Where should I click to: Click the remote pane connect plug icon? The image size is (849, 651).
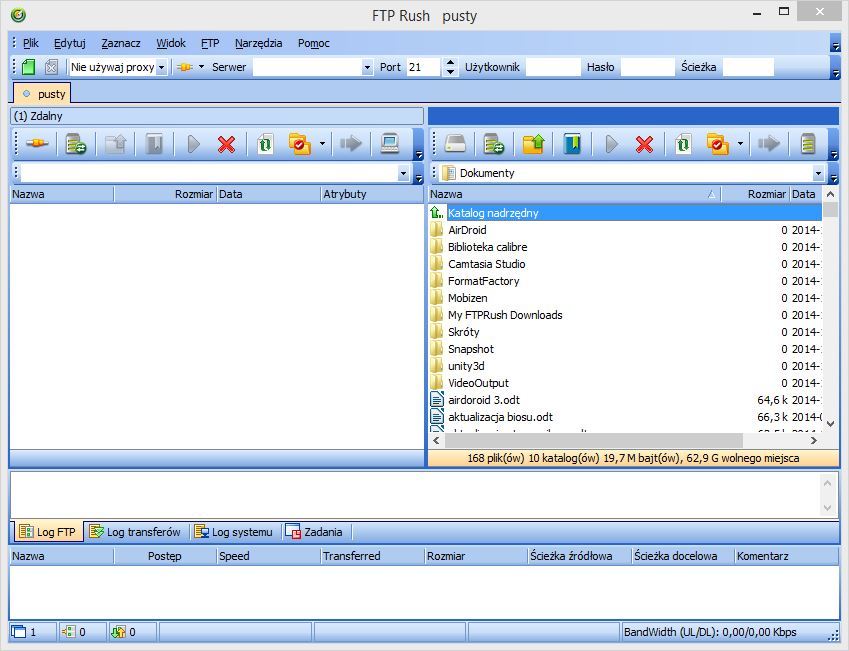[37, 144]
